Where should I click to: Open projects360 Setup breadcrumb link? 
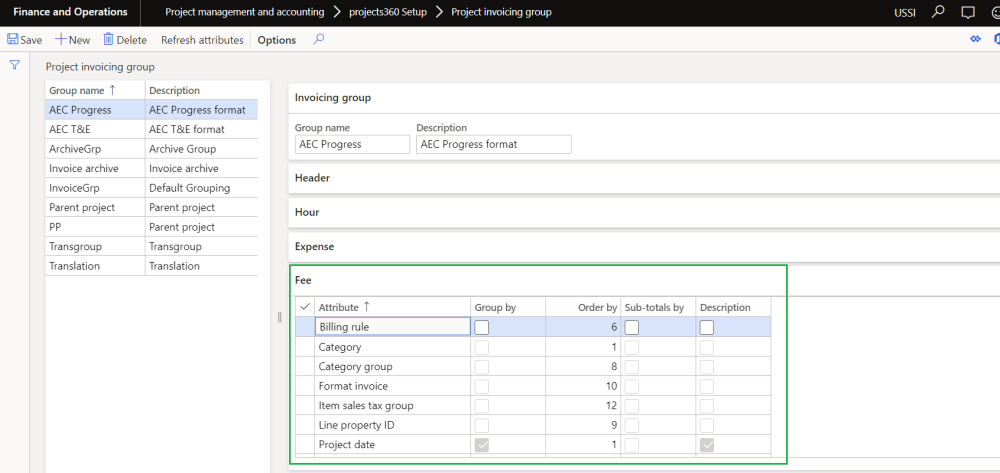(388, 12)
